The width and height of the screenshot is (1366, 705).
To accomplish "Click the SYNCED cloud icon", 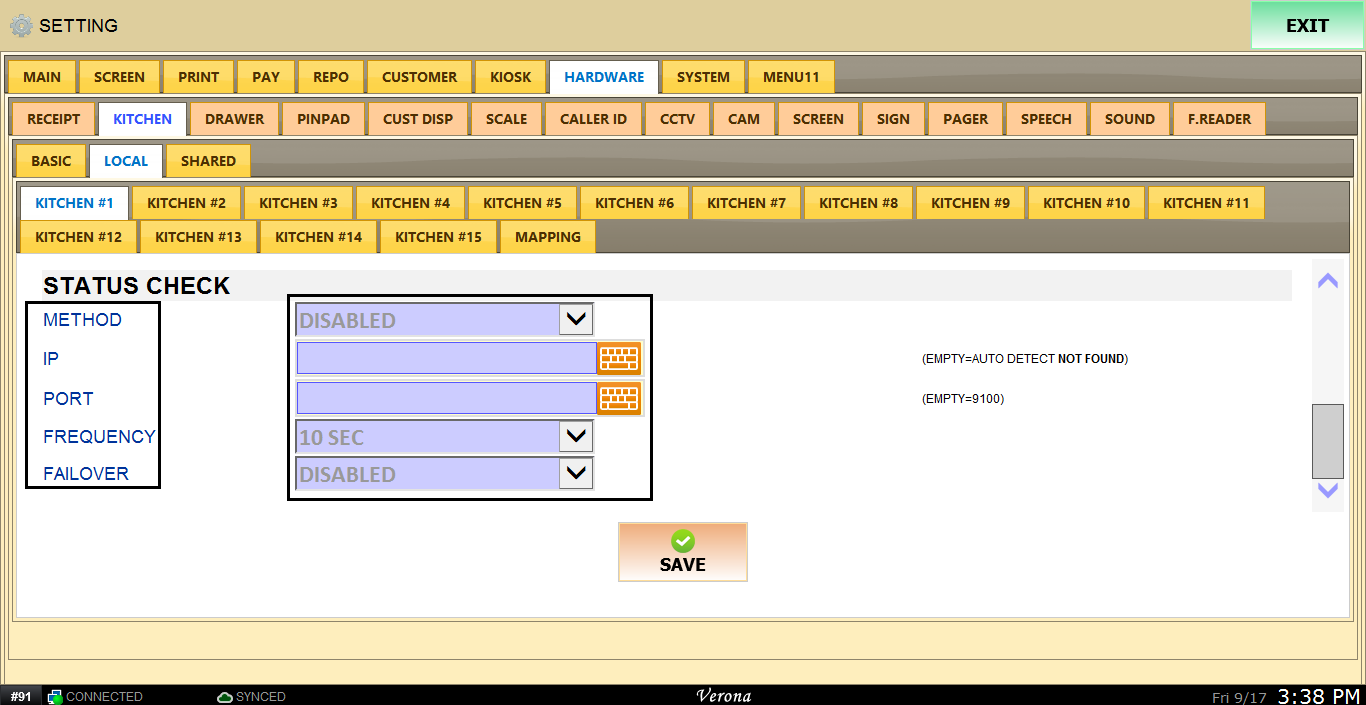I will click(225, 697).
